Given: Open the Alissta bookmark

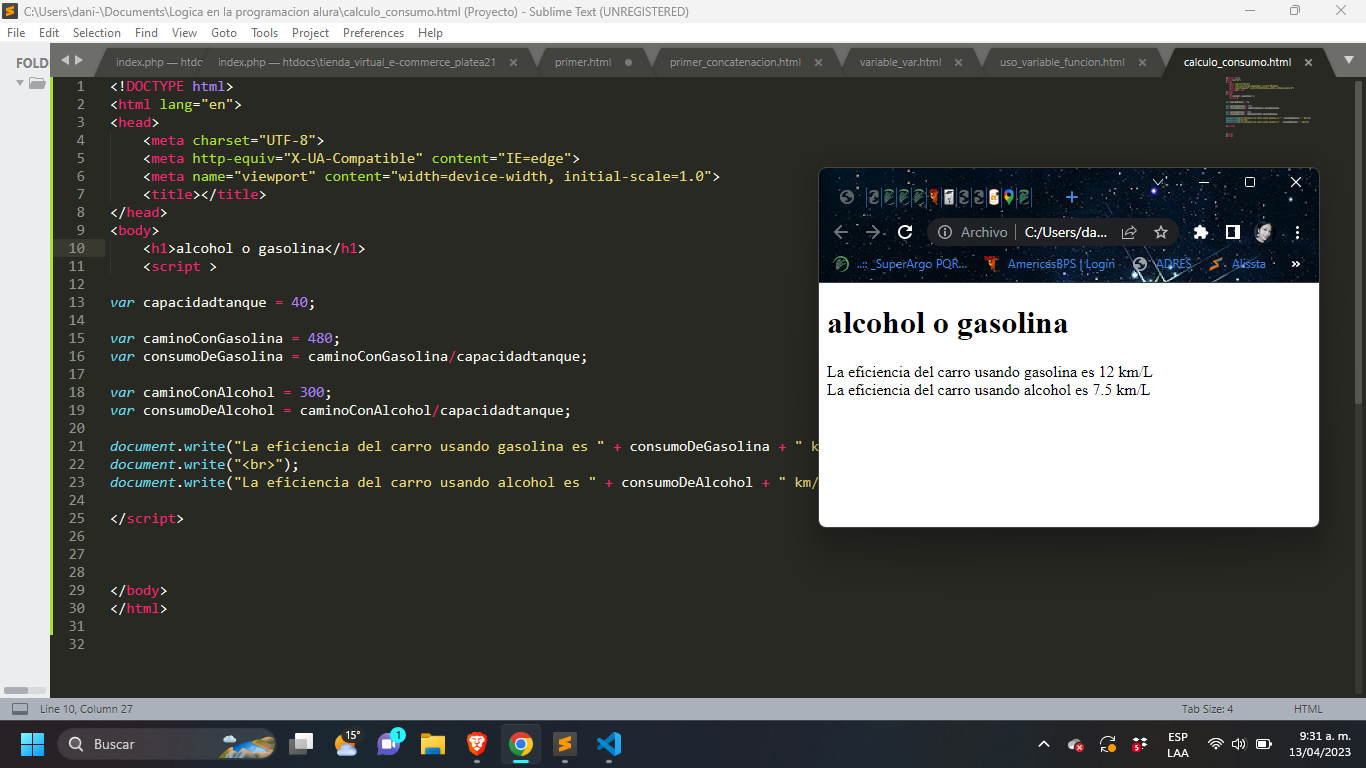Looking at the screenshot, I should pos(1237,264).
